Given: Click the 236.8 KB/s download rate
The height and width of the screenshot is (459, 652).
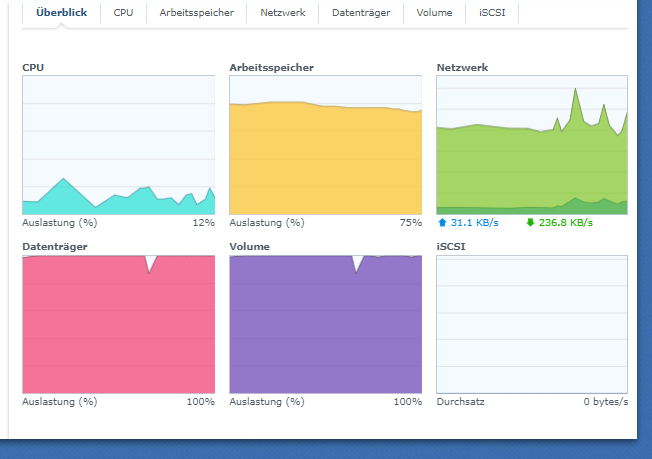Looking at the screenshot, I should point(565,223).
